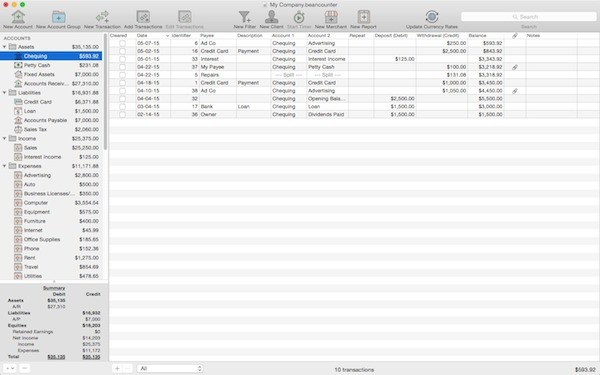
Task: Select the Loan account icon
Action: (x=18, y=111)
